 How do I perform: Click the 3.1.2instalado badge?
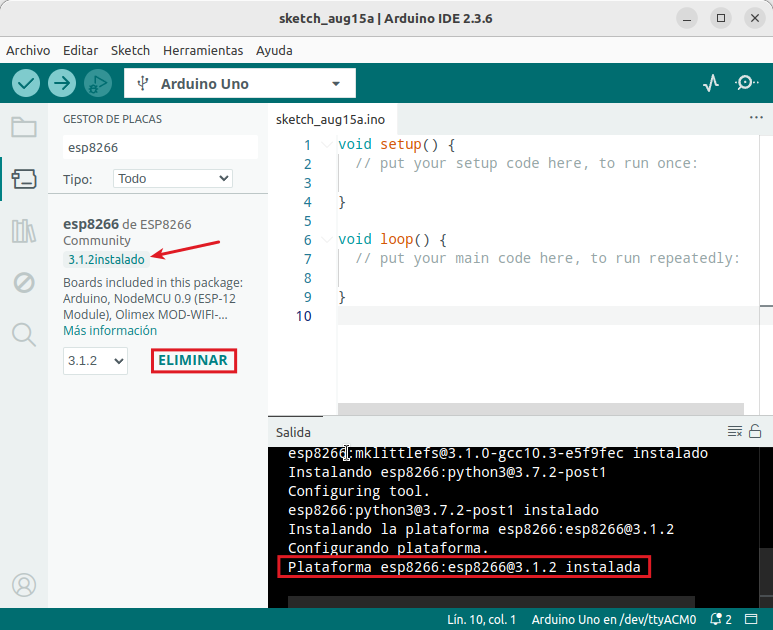point(106,259)
